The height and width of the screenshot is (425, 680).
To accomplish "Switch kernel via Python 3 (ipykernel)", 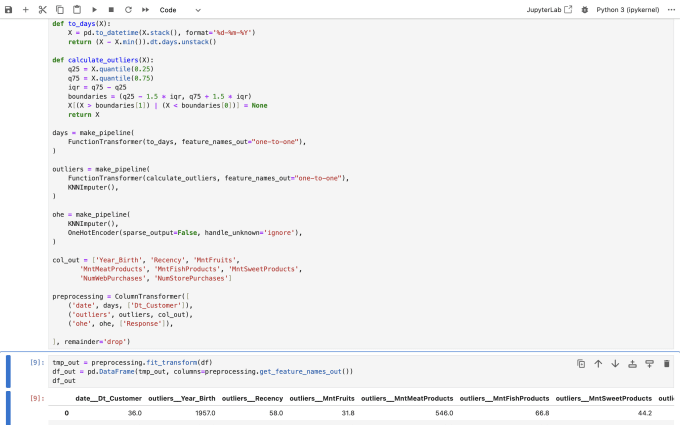I will click(x=628, y=10).
